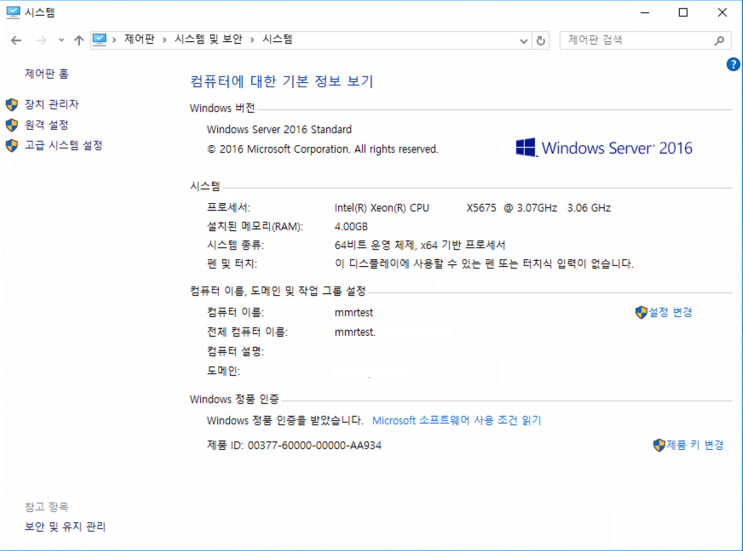Close the 시스템 window
The image size is (743, 551).
[722, 13]
